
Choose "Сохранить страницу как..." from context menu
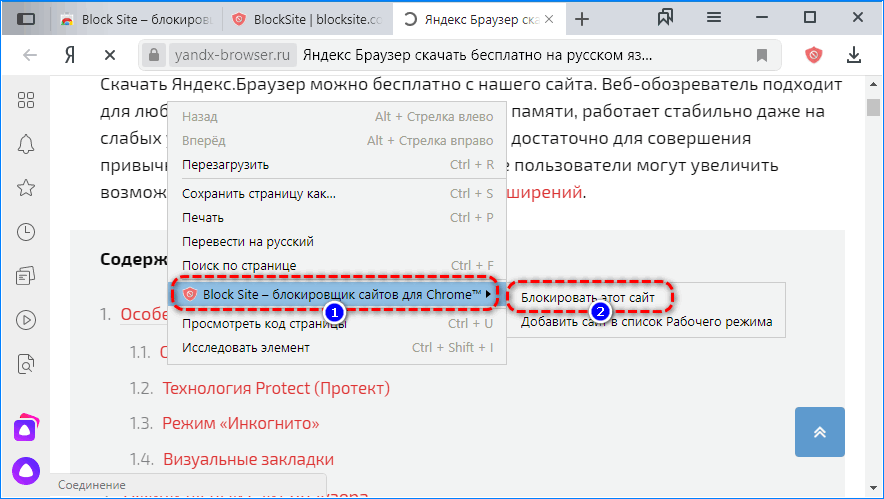(259, 194)
